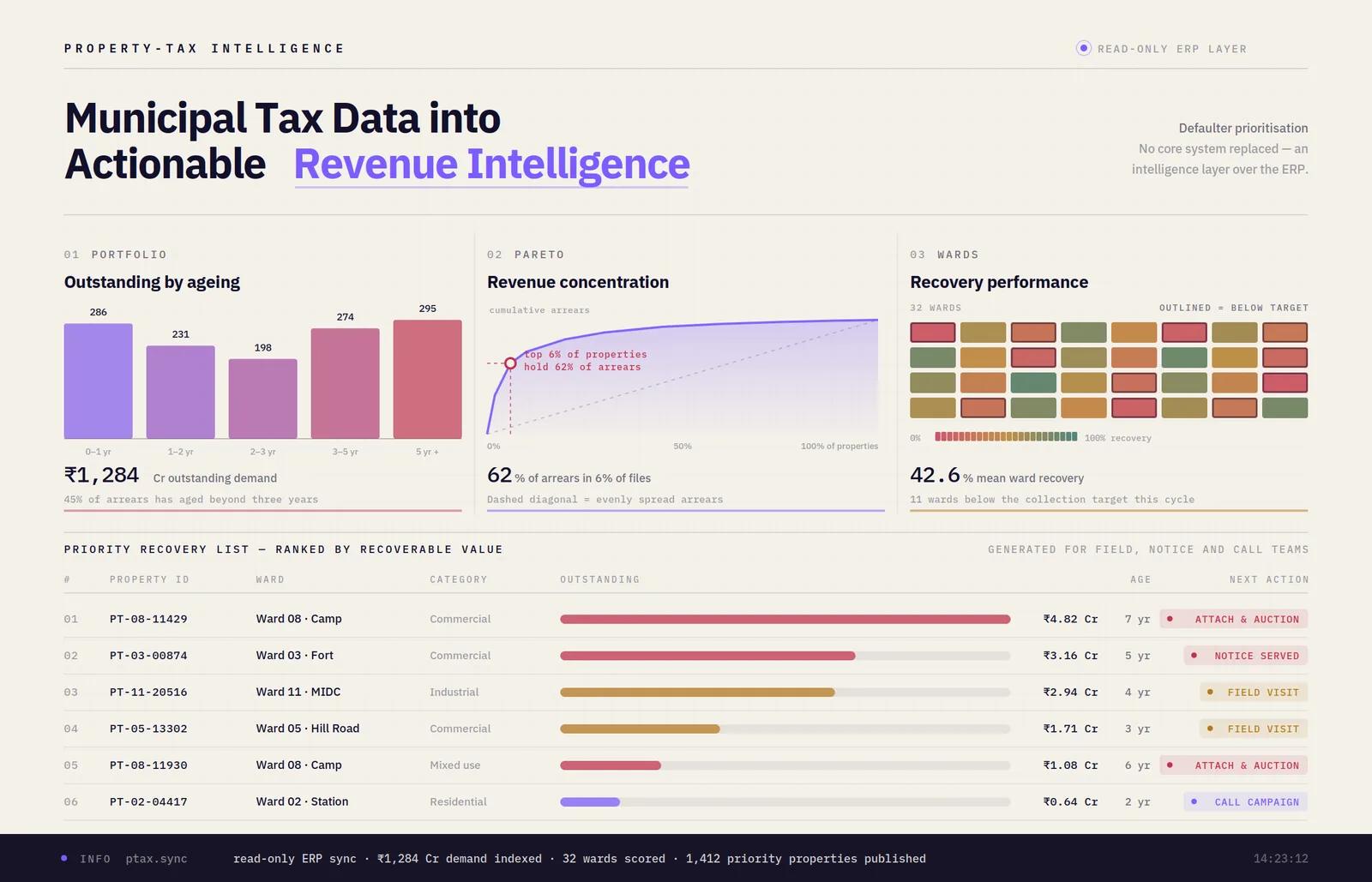
Task: Click the Pareto marker circle on curve
Action: [x=510, y=363]
